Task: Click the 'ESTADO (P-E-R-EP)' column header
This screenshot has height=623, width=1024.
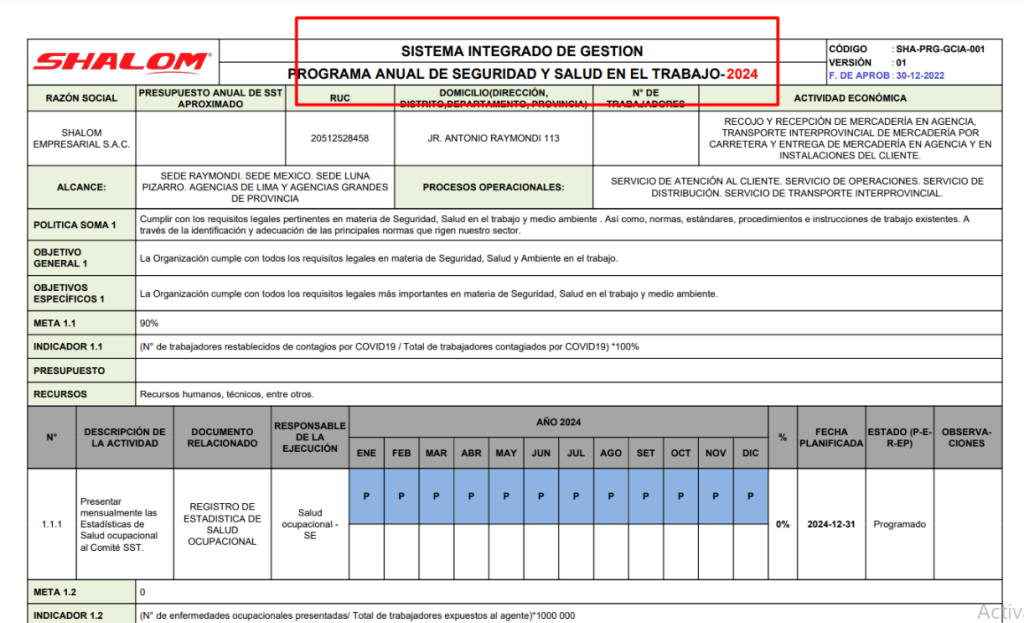Action: tap(899, 438)
